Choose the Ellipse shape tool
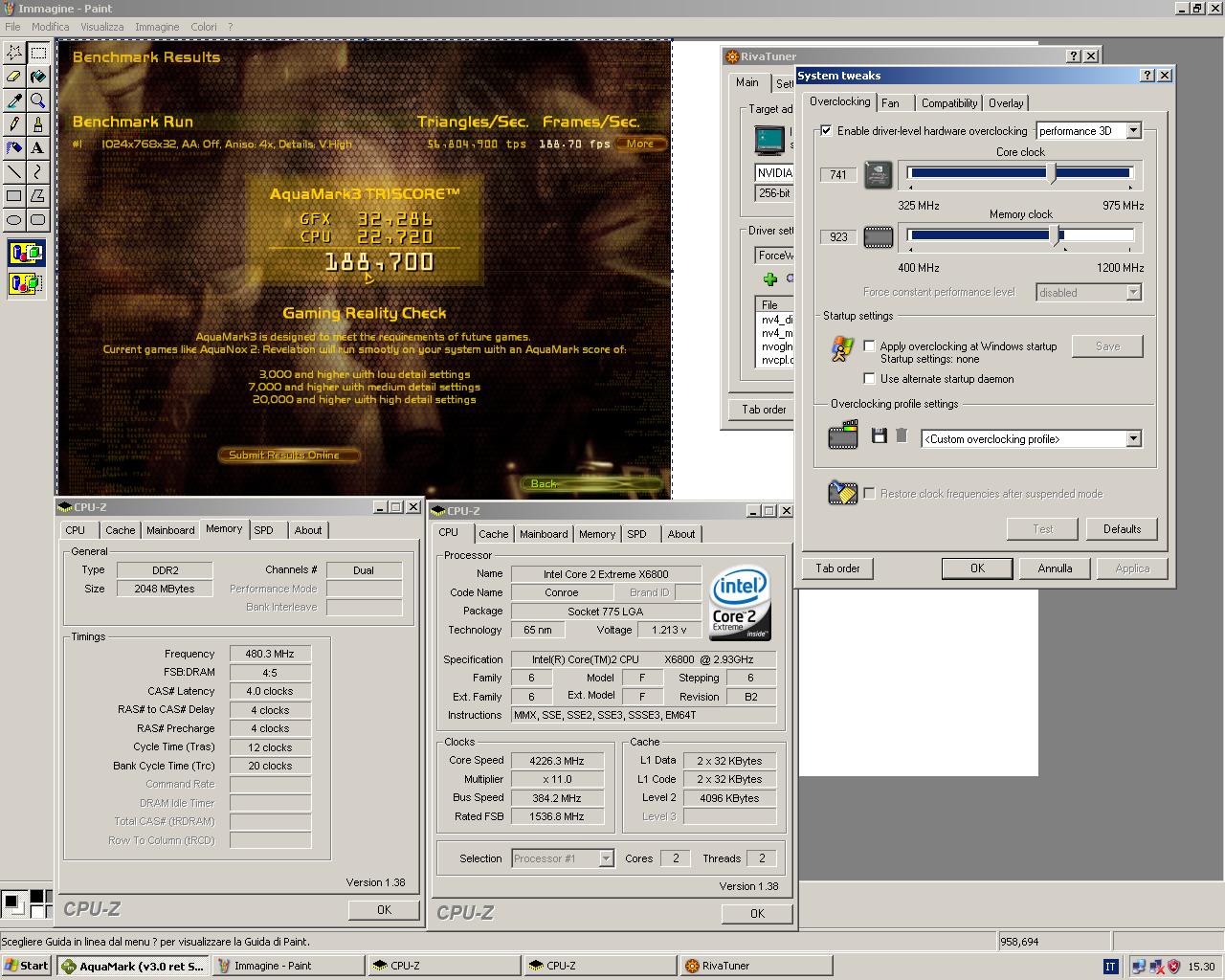 coord(14,220)
